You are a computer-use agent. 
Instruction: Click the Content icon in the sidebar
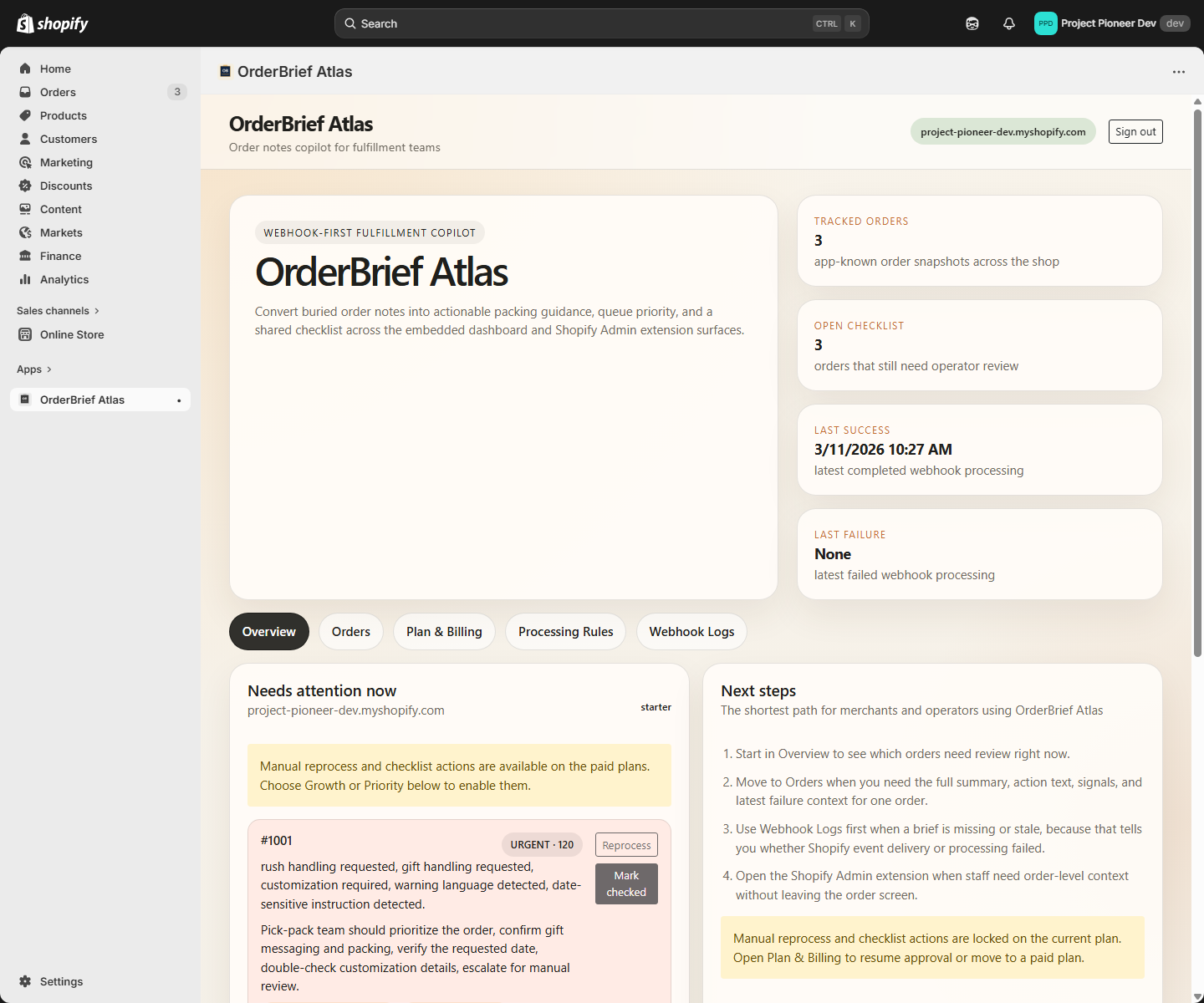click(x=25, y=209)
